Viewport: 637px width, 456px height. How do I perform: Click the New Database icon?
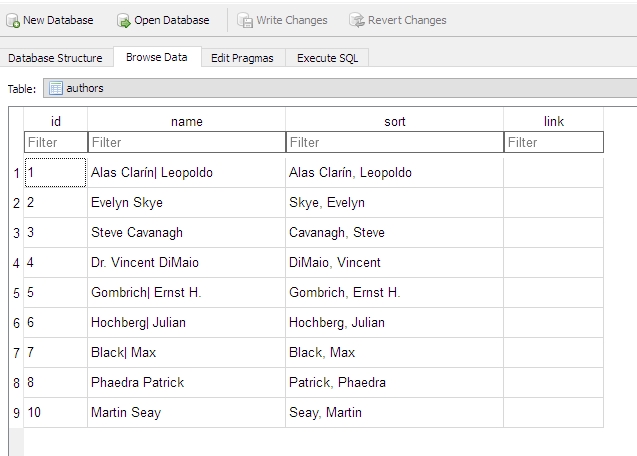(13, 20)
